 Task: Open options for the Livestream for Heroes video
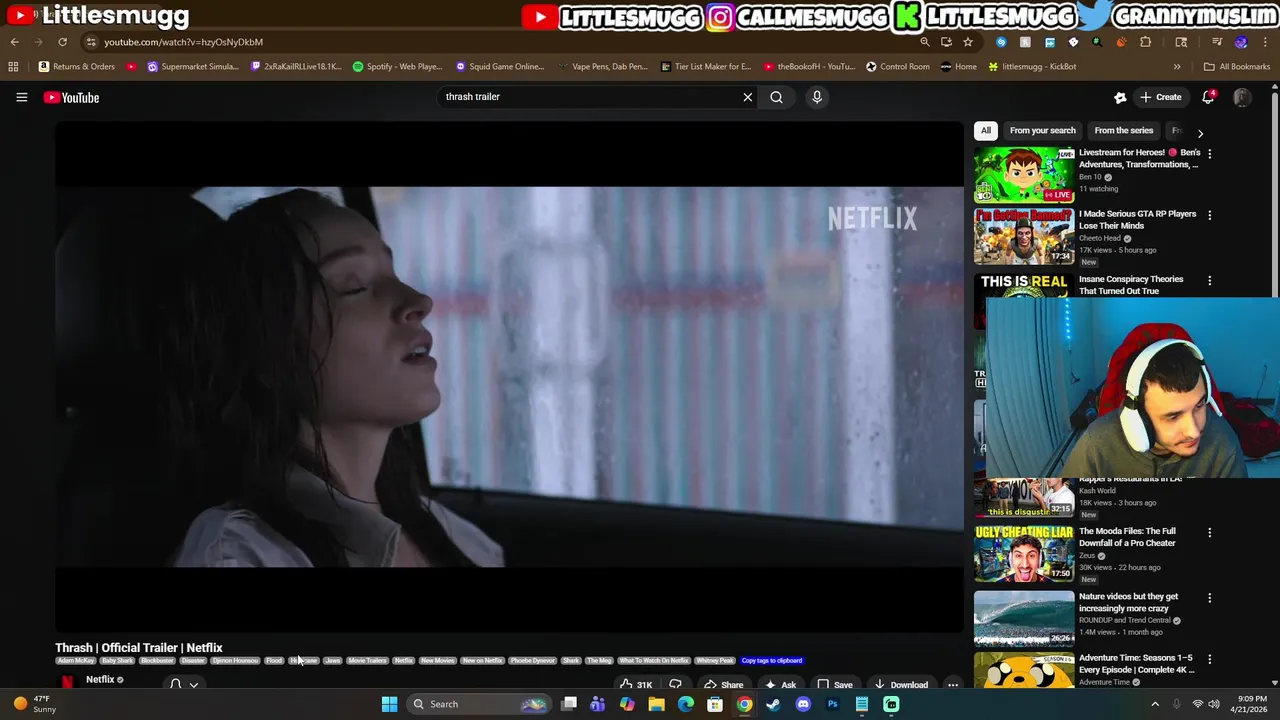point(1209,154)
